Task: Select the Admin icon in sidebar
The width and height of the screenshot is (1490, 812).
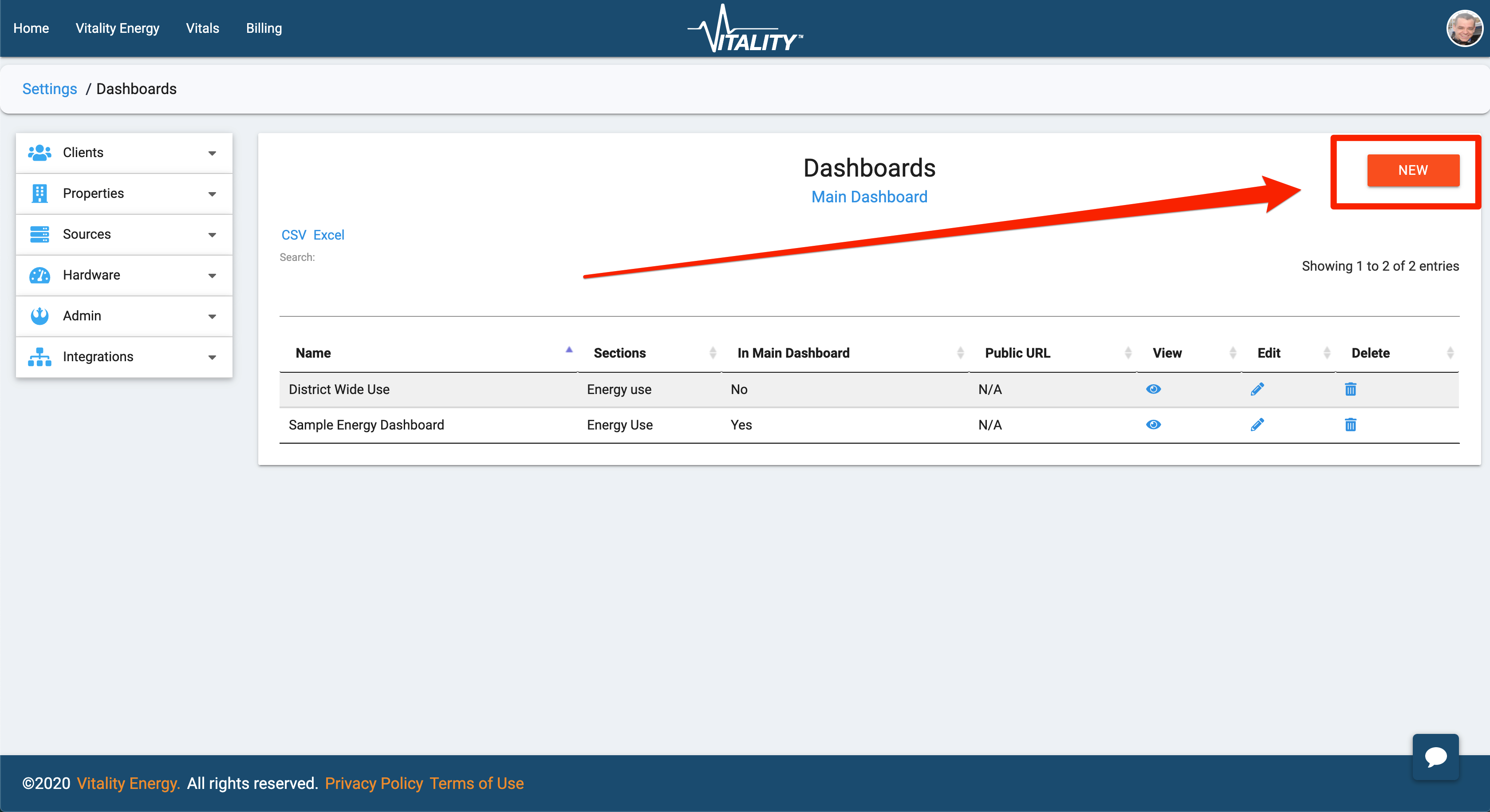Action: tap(39, 316)
